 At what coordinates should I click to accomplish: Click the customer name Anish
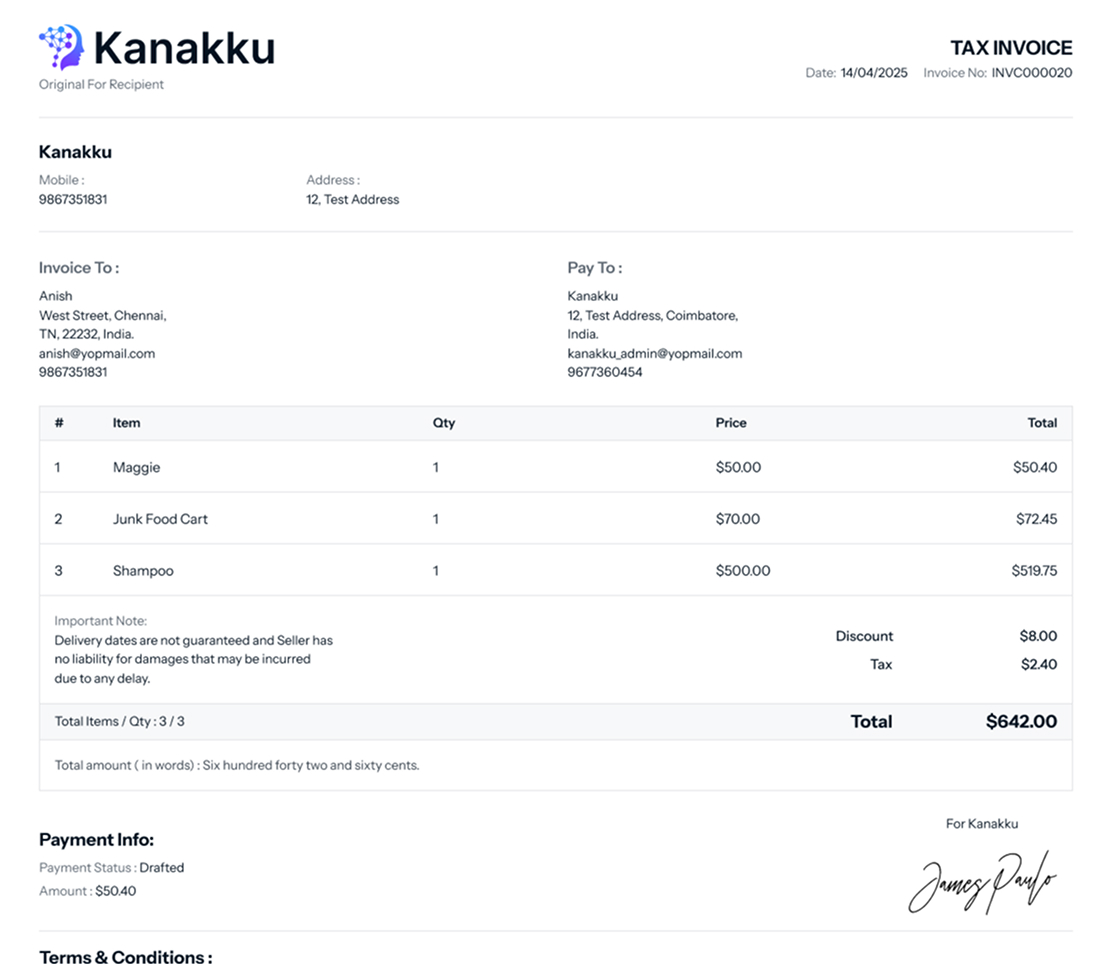pyautogui.click(x=55, y=296)
